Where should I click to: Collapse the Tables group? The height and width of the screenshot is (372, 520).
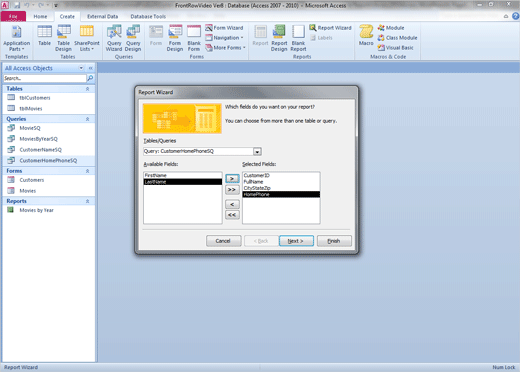pyautogui.click(x=87, y=89)
